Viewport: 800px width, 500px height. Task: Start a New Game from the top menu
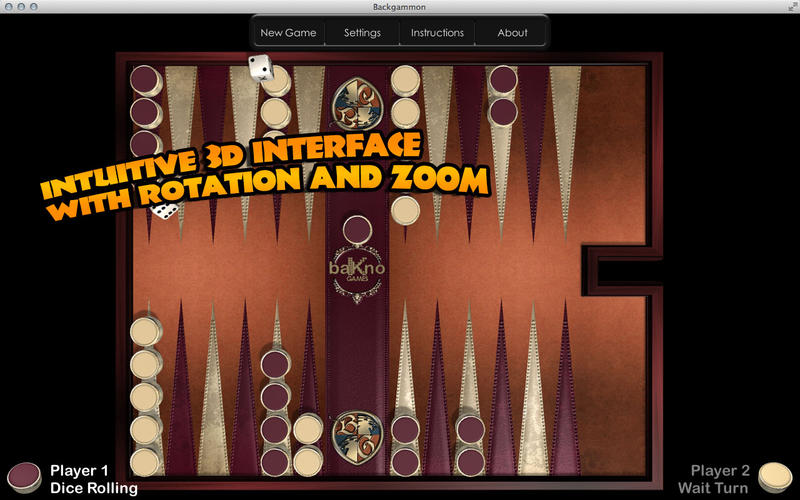pos(288,33)
